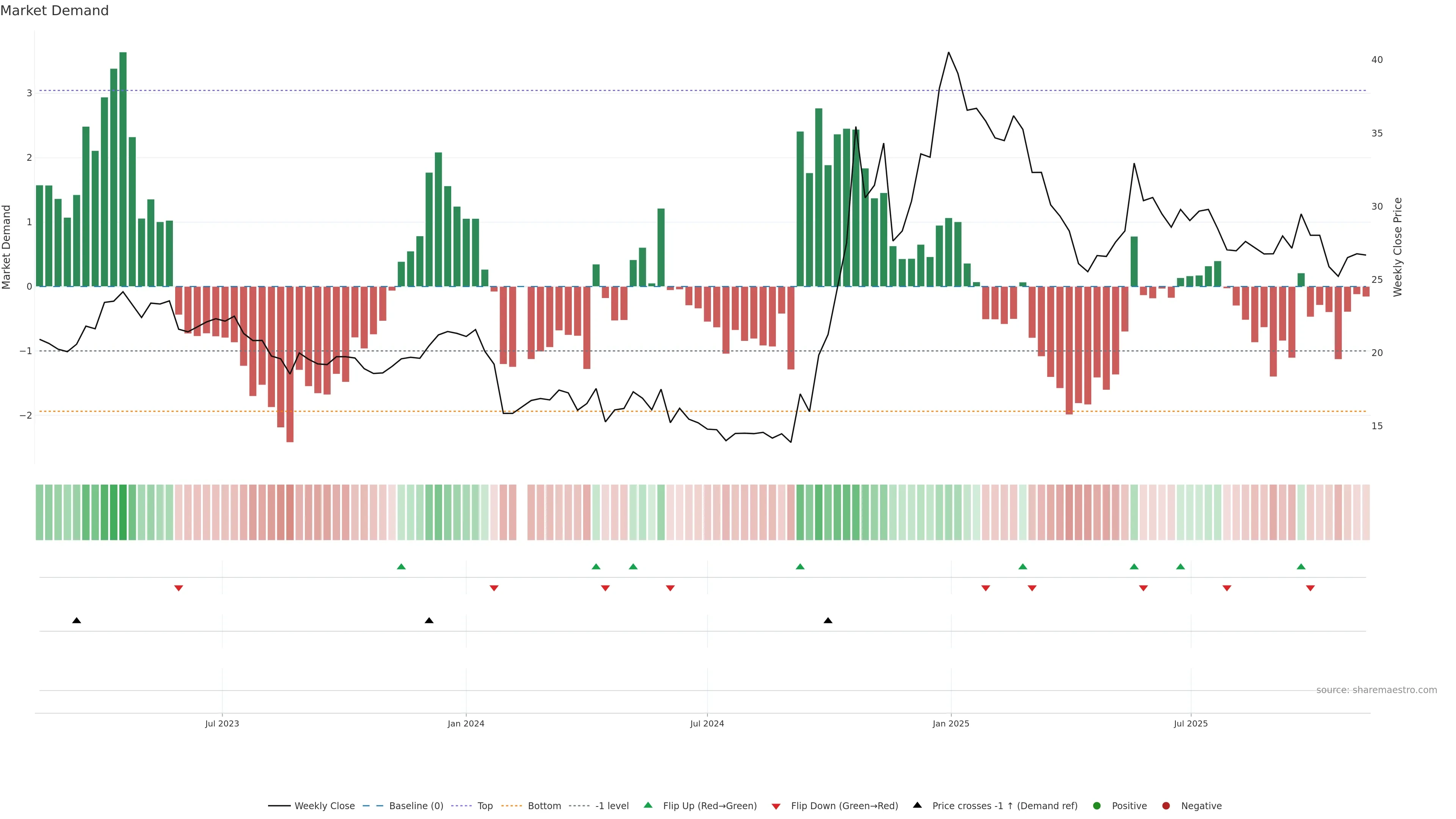Click the Jan 2025 x-axis label
The height and width of the screenshot is (819, 1456).
coord(951,723)
